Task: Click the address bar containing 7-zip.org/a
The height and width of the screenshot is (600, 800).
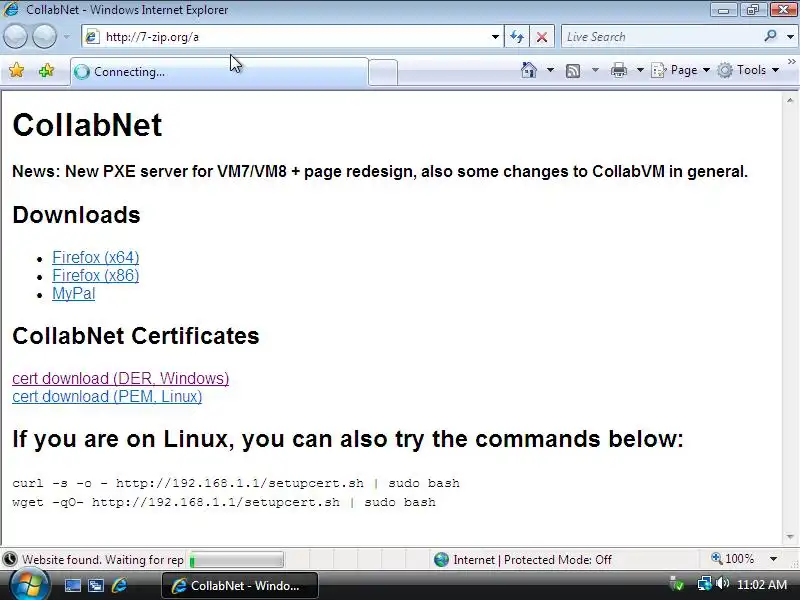Action: pyautogui.click(x=292, y=37)
